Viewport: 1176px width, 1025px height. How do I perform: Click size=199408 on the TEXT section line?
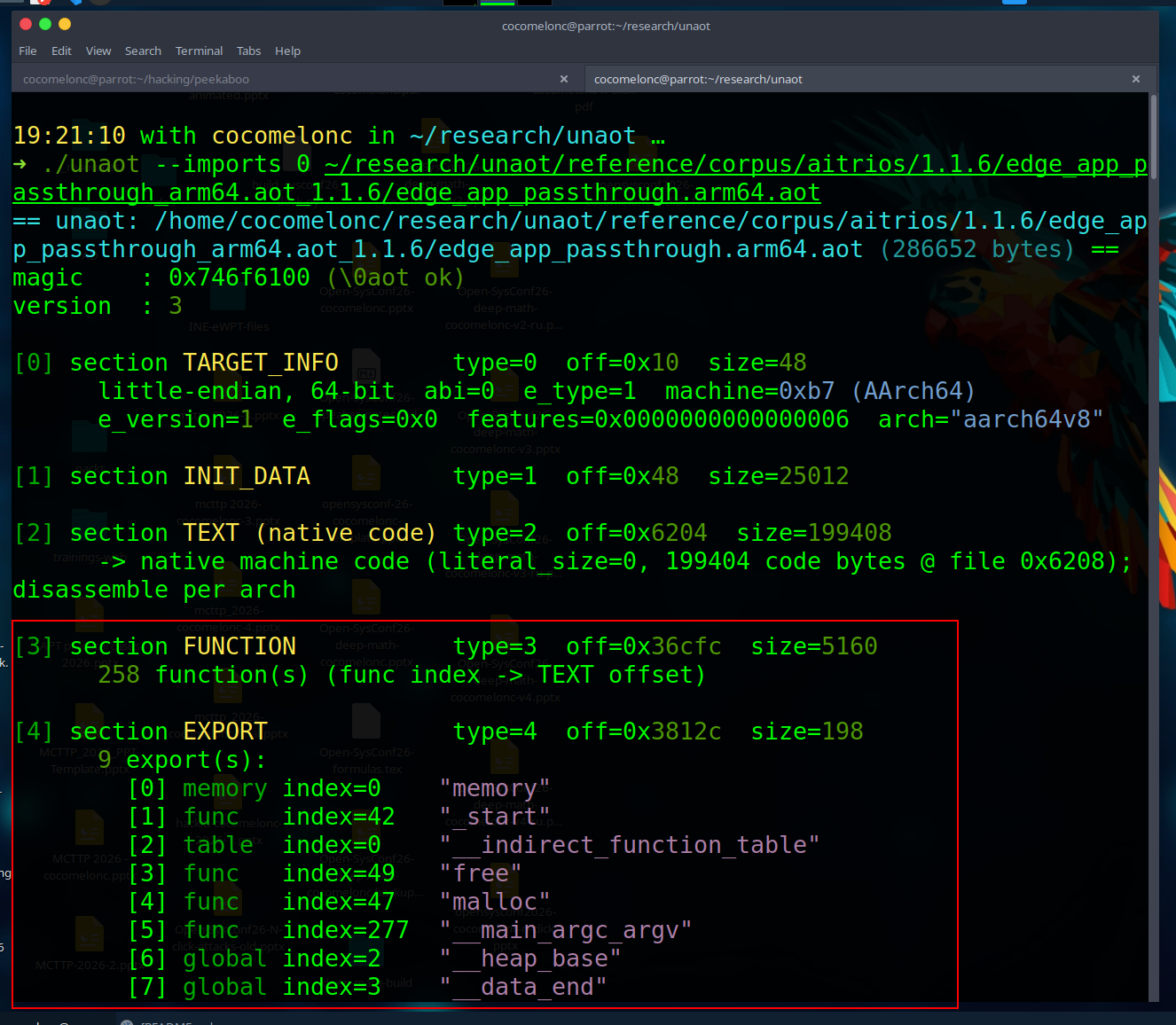[814, 533]
